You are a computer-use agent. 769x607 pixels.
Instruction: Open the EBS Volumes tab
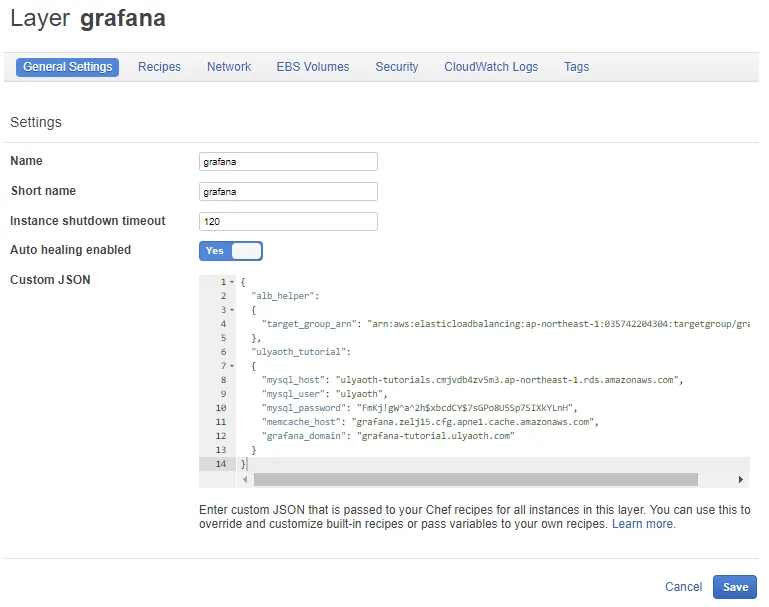coord(313,67)
